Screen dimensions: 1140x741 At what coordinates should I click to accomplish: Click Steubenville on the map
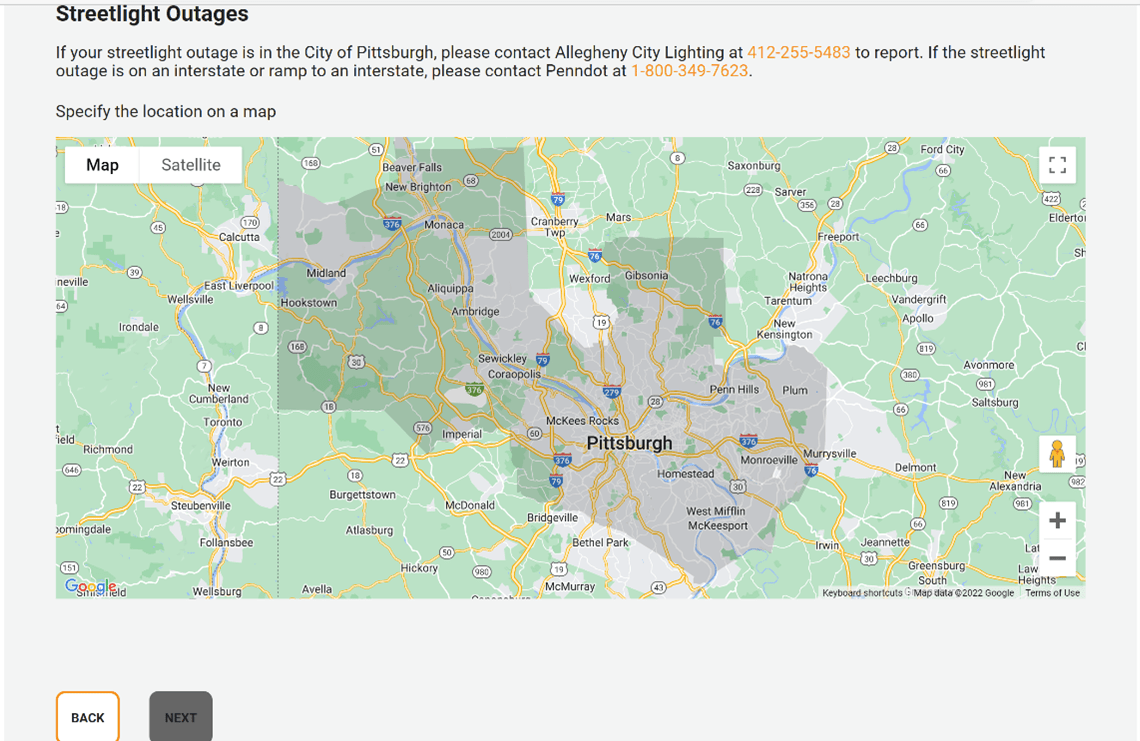pyautogui.click(x=201, y=505)
